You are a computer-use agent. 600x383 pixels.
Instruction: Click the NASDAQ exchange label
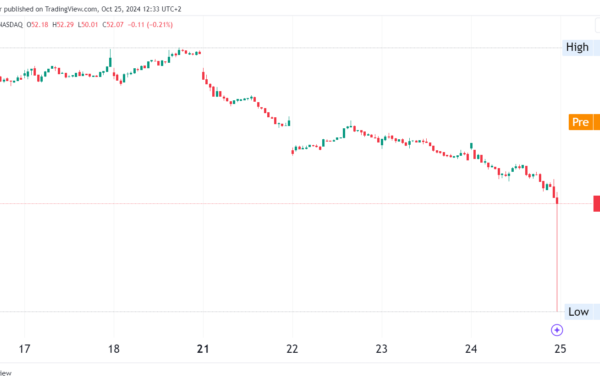click(11, 25)
